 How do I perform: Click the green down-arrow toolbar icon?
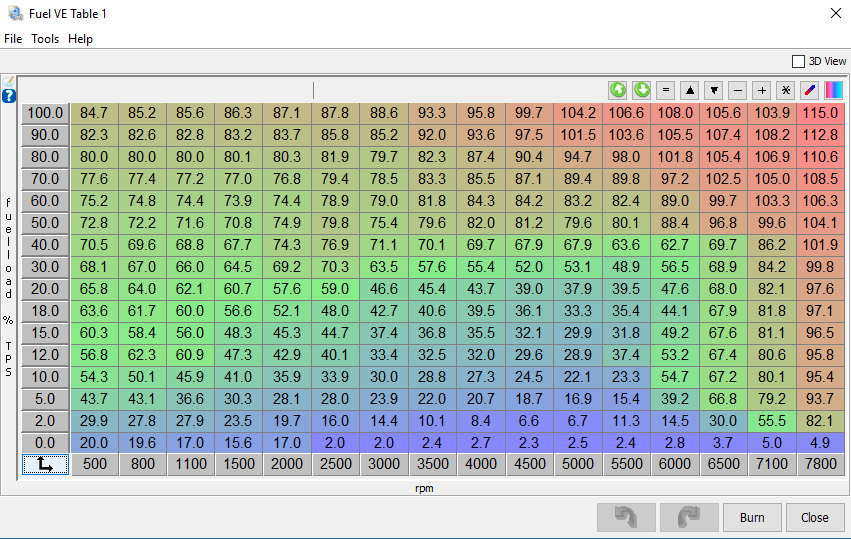(x=642, y=90)
